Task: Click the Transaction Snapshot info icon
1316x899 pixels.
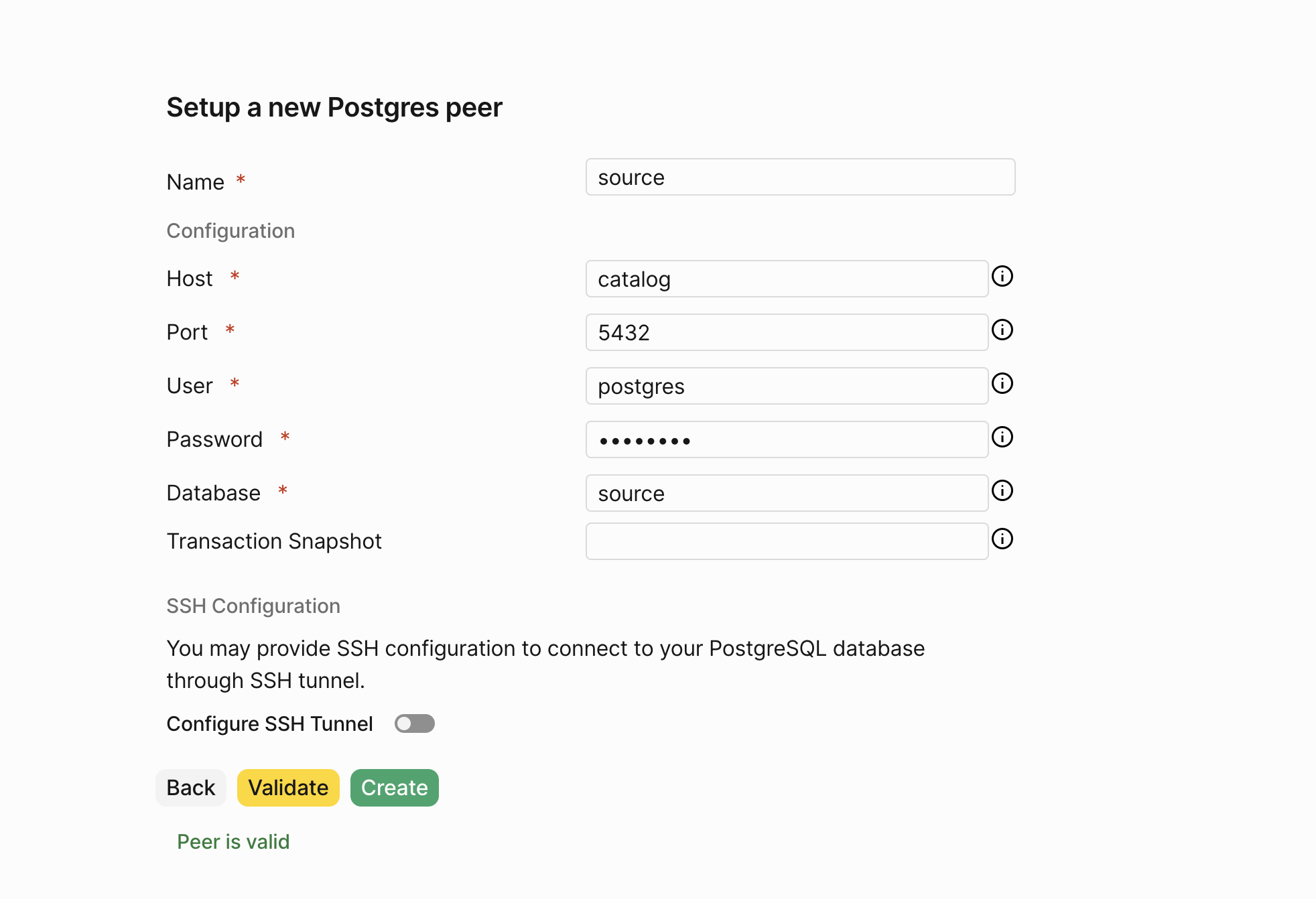Action: (x=1002, y=539)
